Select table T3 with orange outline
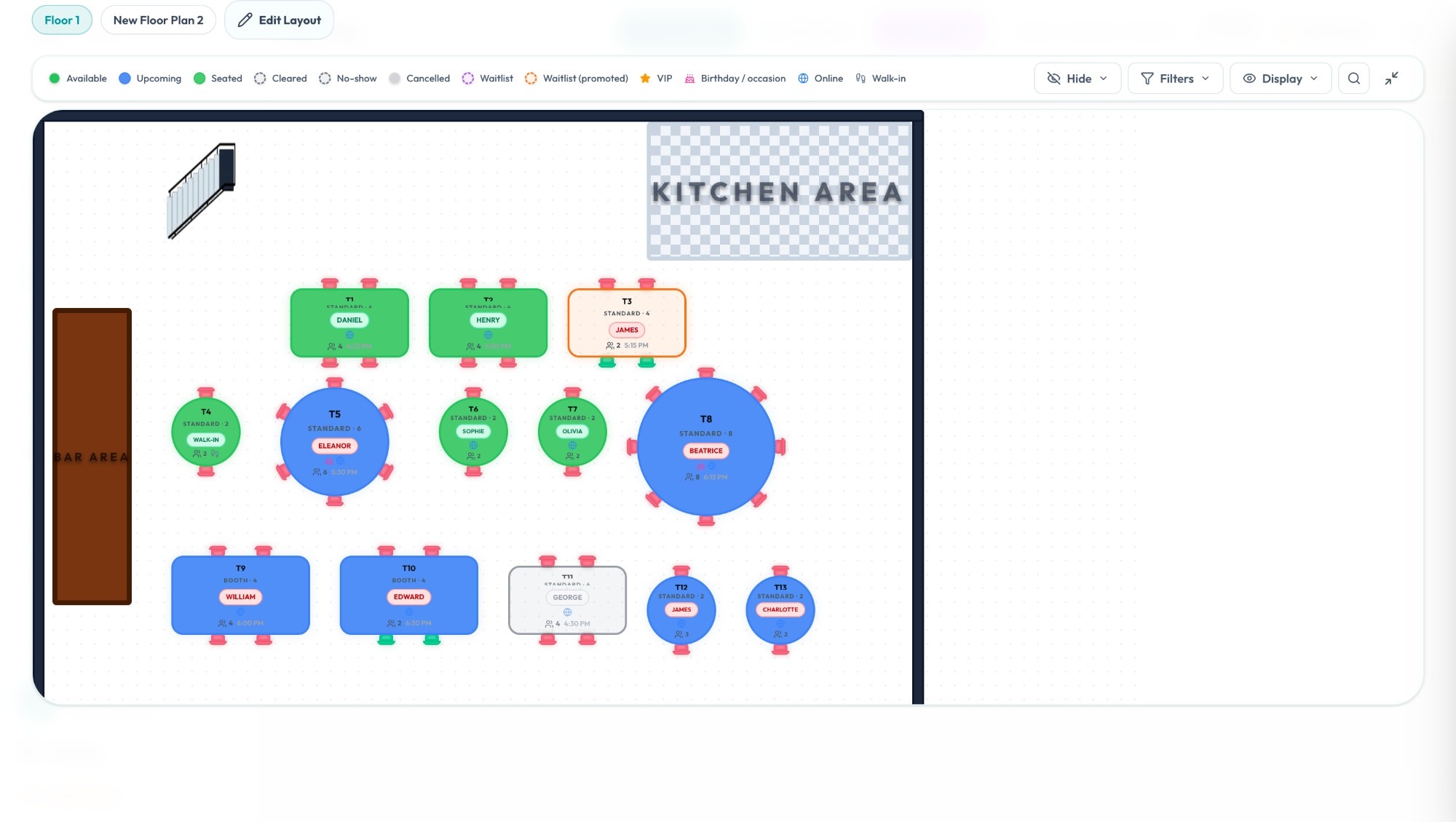This screenshot has width=1456, height=822. click(627, 323)
